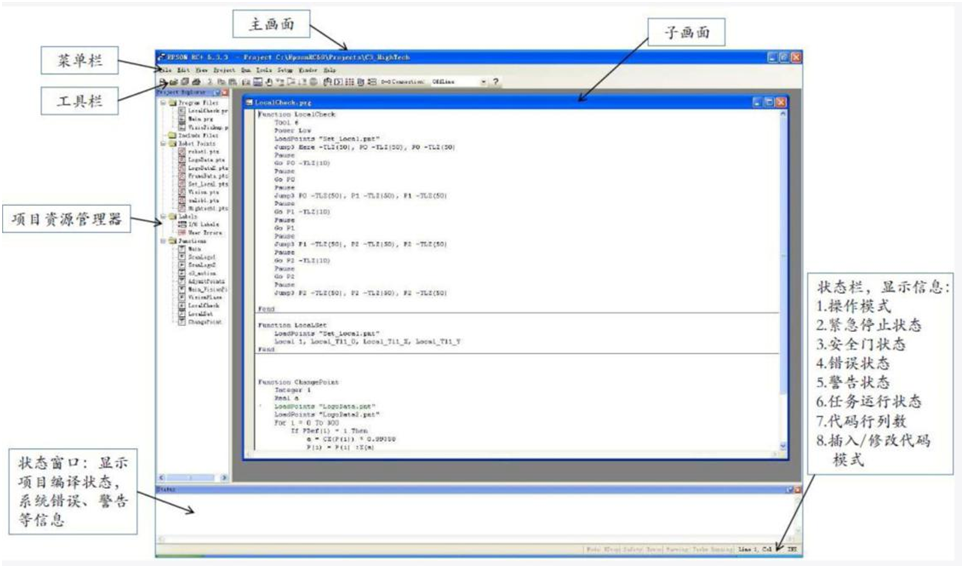964x568 pixels.
Task: Toggle the INS insert mode indicator
Action: [x=792, y=549]
